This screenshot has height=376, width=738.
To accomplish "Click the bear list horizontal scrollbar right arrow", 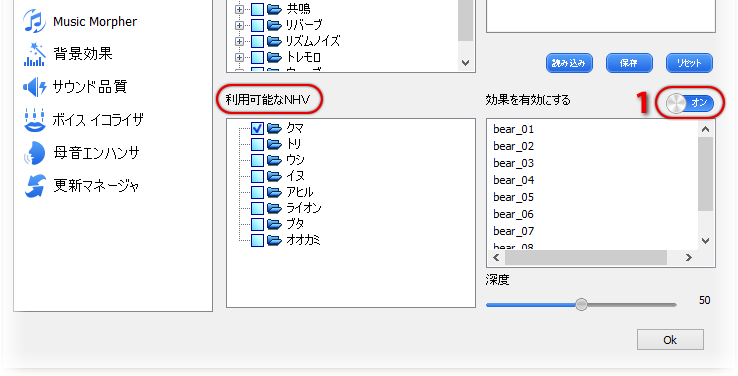I will click(x=689, y=257).
